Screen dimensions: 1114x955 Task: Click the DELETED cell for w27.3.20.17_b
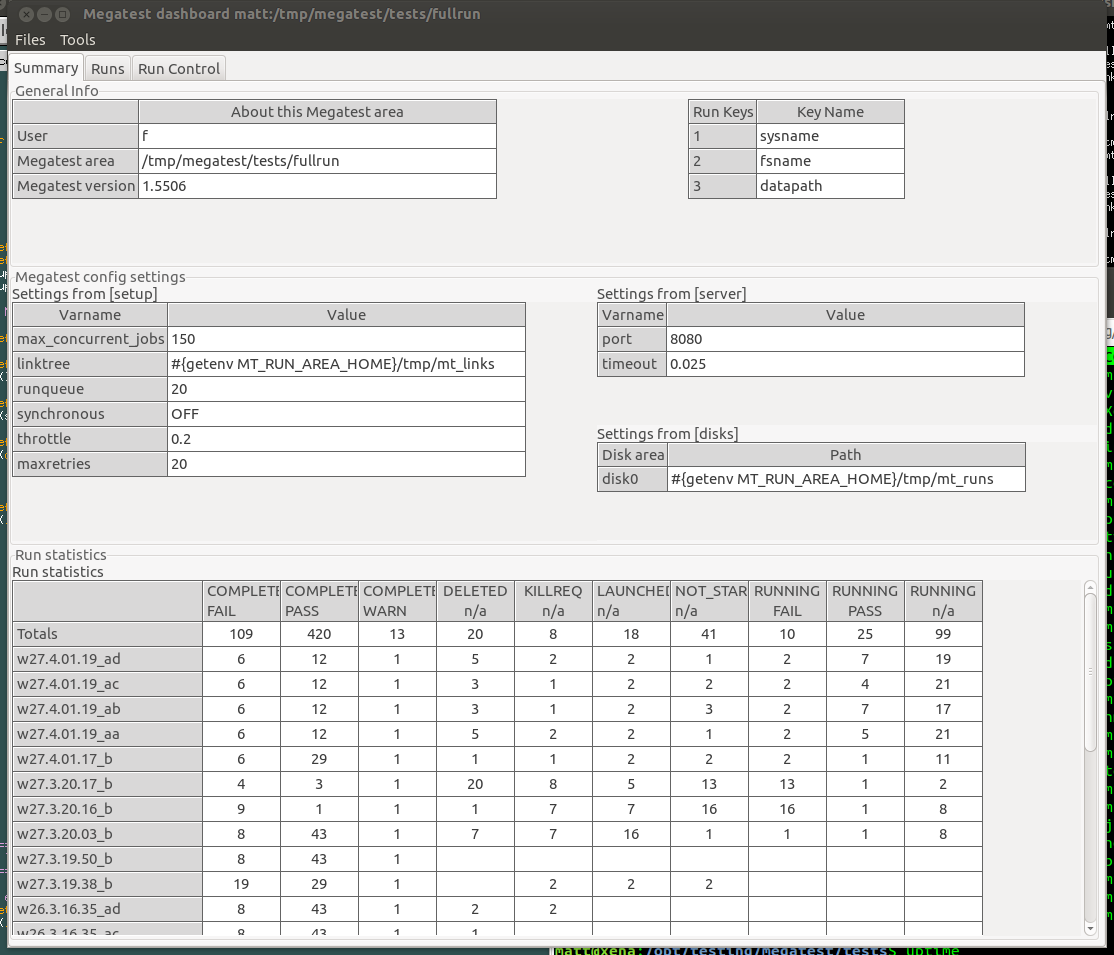475,784
